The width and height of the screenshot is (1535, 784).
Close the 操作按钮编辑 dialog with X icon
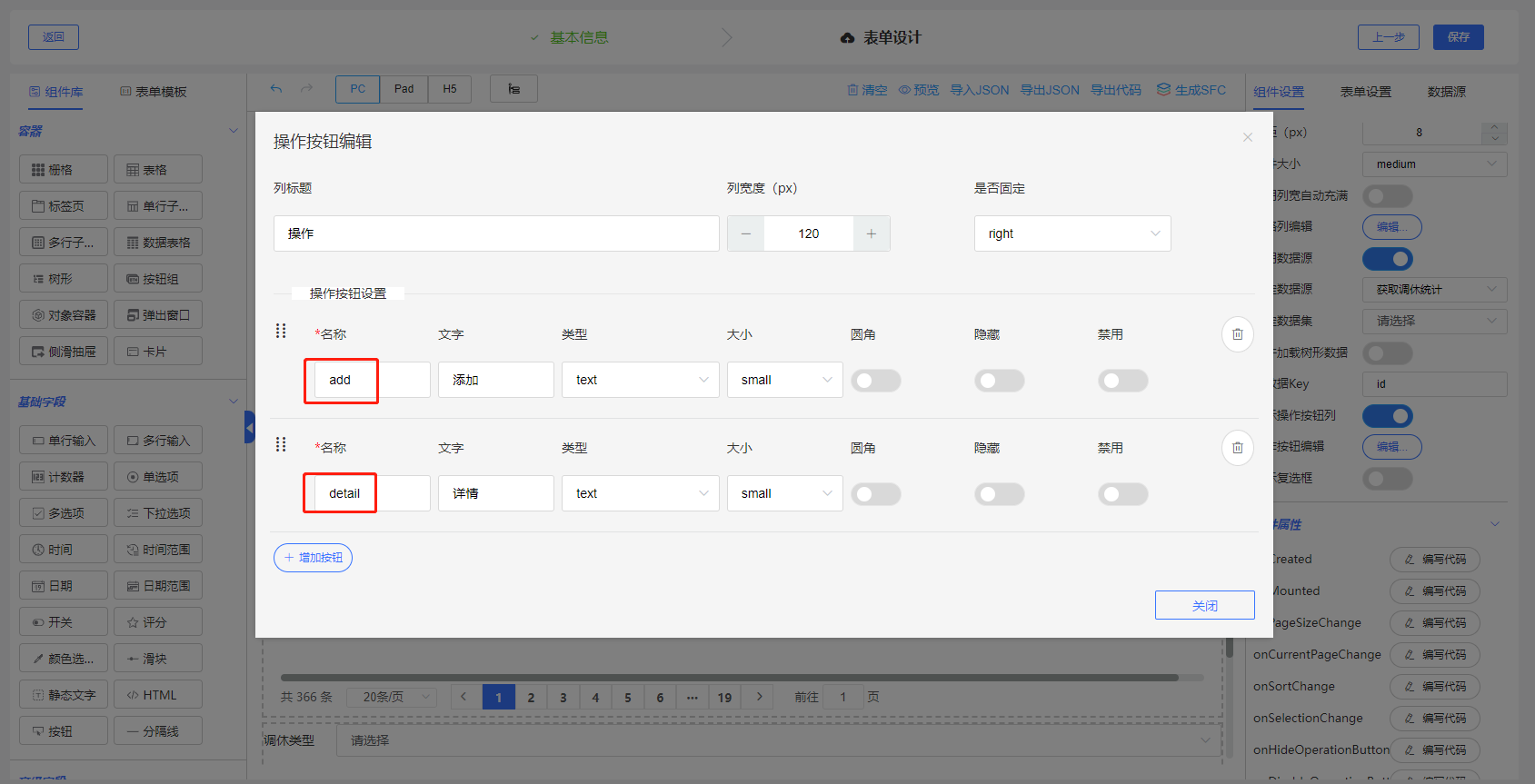(1247, 137)
